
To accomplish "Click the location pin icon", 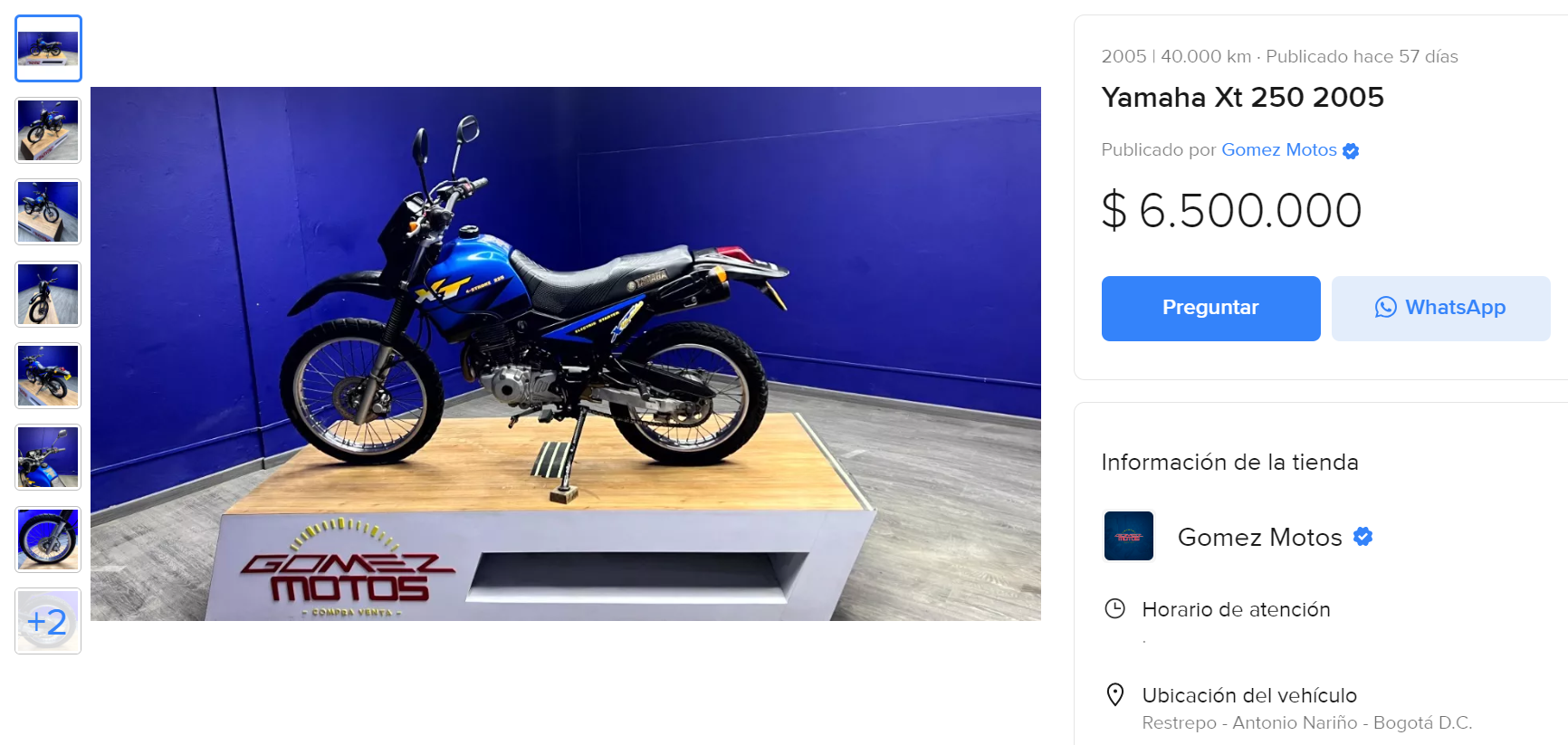I will 1115,695.
